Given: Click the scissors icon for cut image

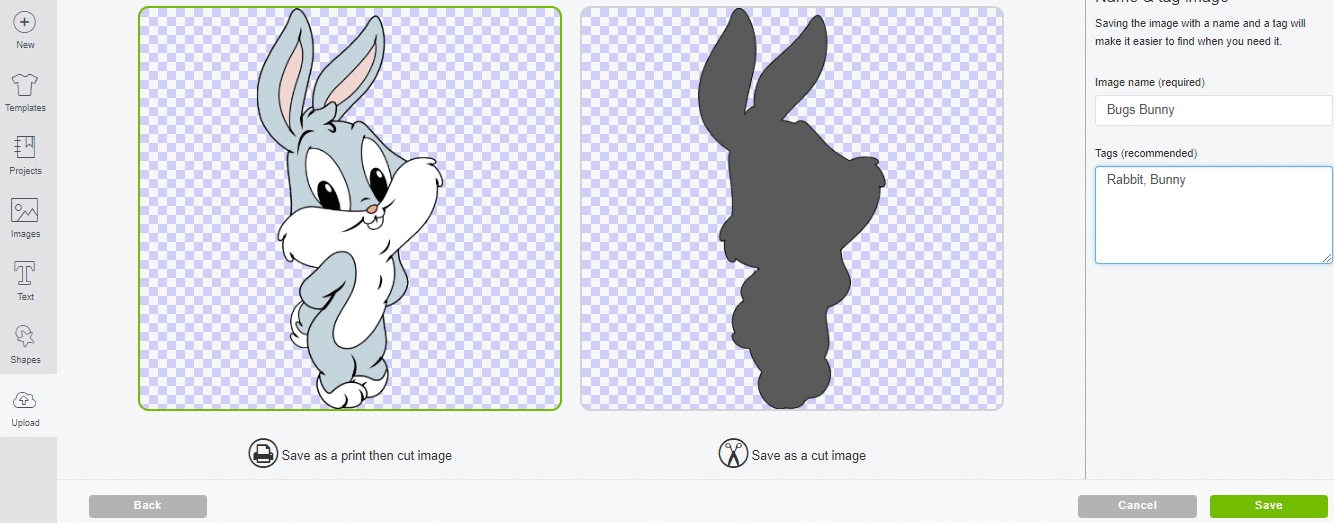Looking at the screenshot, I should [x=733, y=454].
